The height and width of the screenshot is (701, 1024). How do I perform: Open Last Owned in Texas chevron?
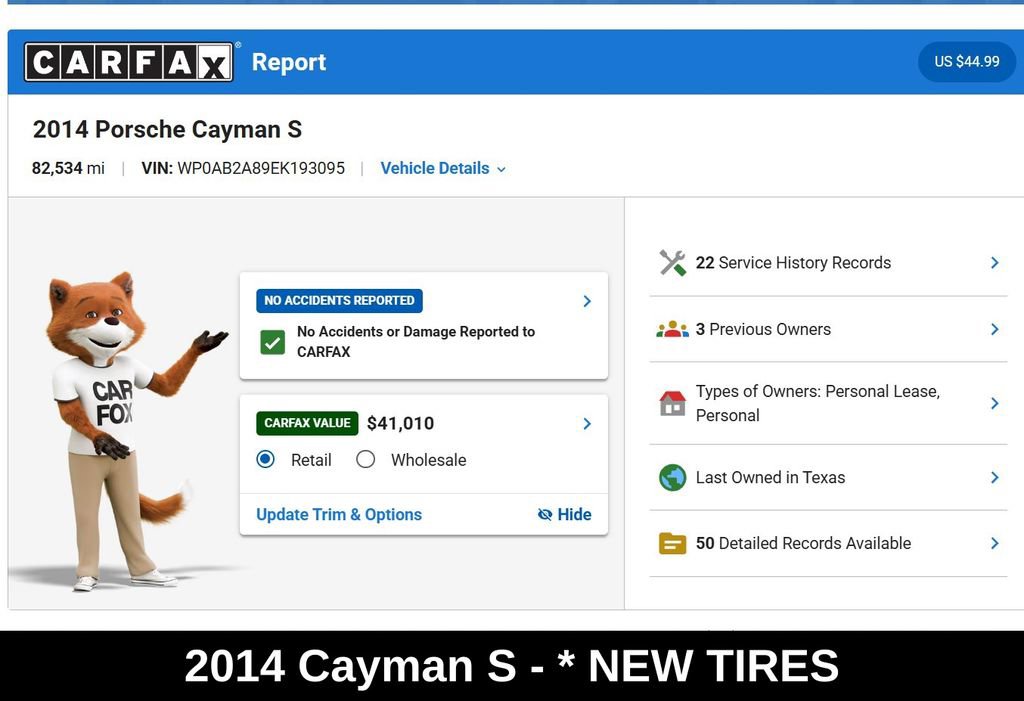(x=994, y=478)
